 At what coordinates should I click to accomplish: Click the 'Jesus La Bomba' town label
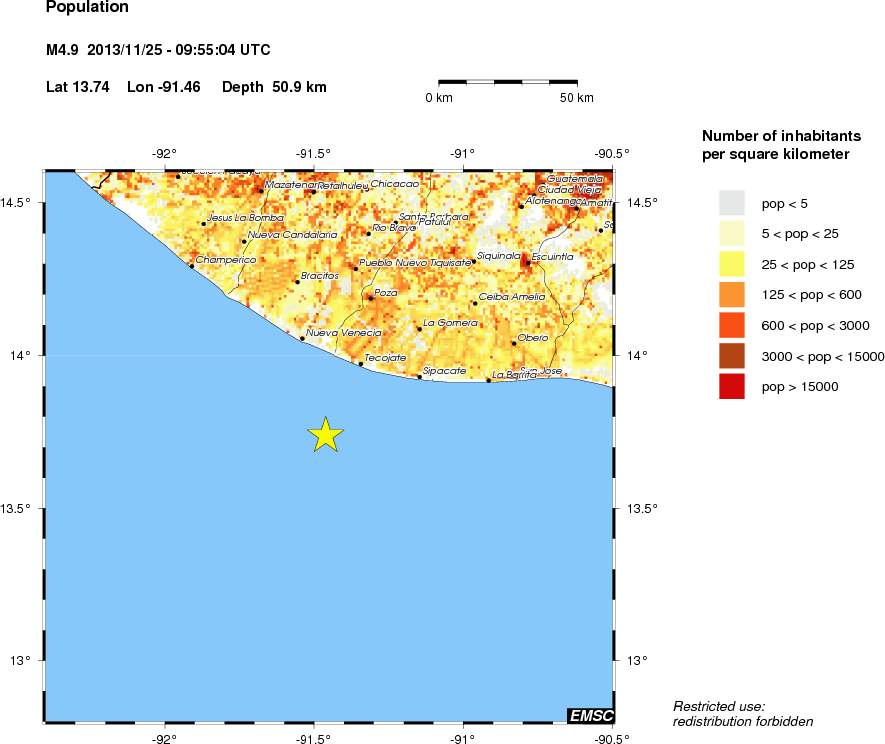[x=246, y=217]
